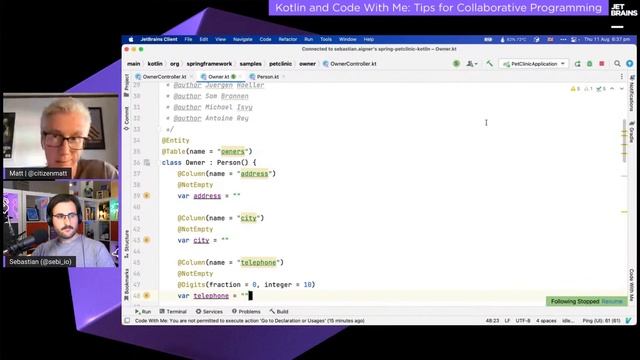The width and height of the screenshot is (640, 360).
Task: Open the Services tool window
Action: click(x=209, y=311)
